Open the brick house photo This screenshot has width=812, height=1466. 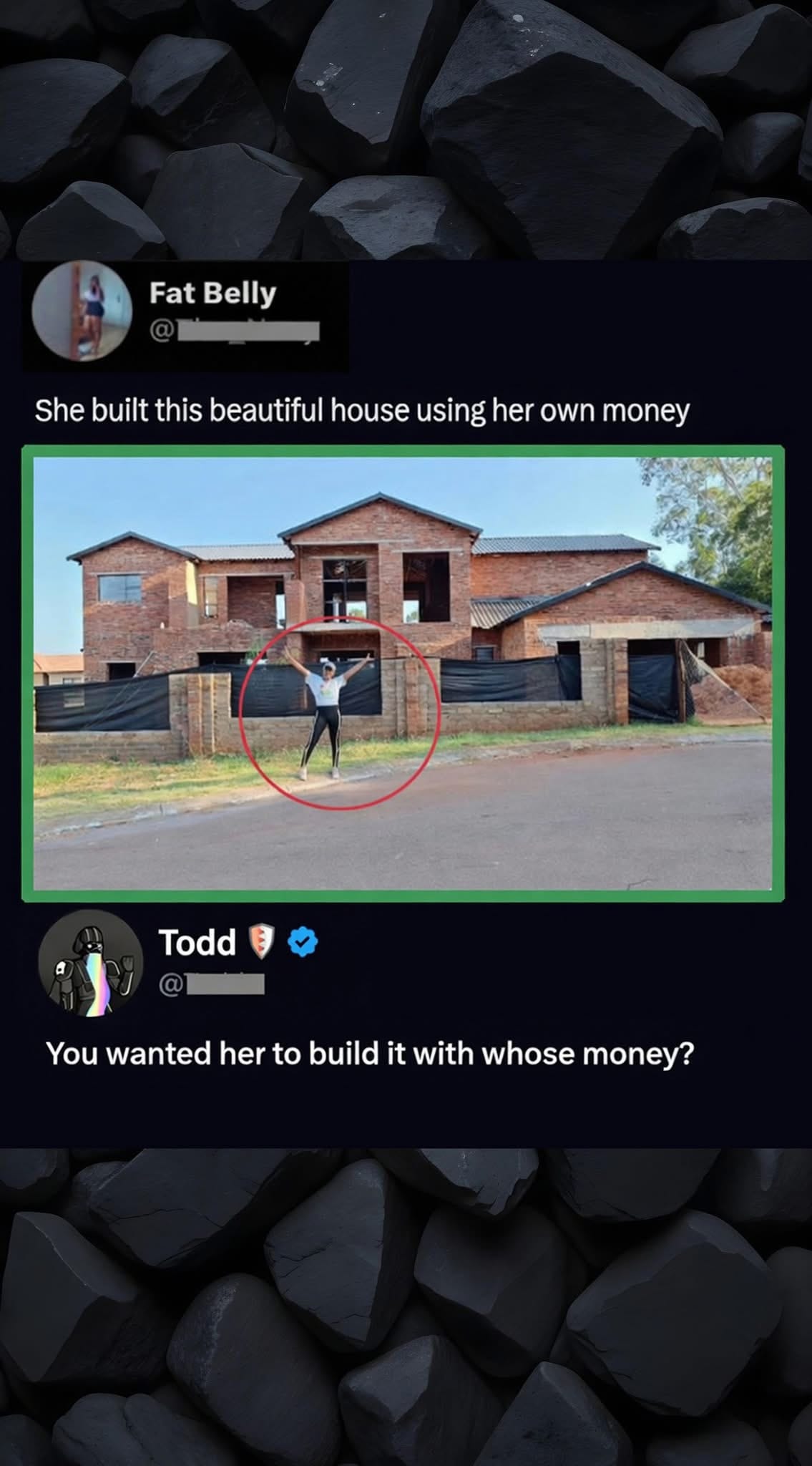403,673
